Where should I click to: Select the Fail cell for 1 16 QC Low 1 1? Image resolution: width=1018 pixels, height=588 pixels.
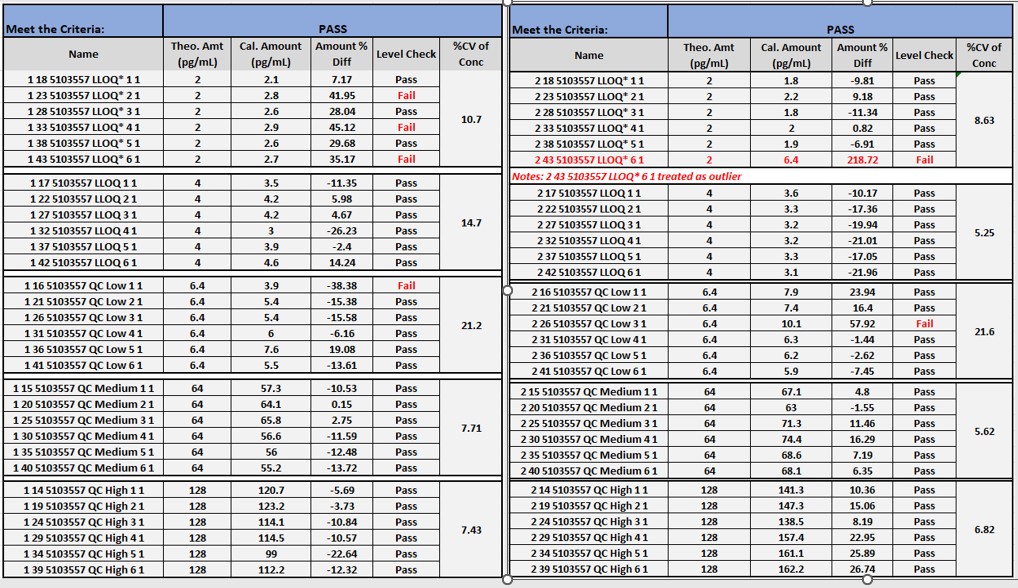[x=406, y=285]
